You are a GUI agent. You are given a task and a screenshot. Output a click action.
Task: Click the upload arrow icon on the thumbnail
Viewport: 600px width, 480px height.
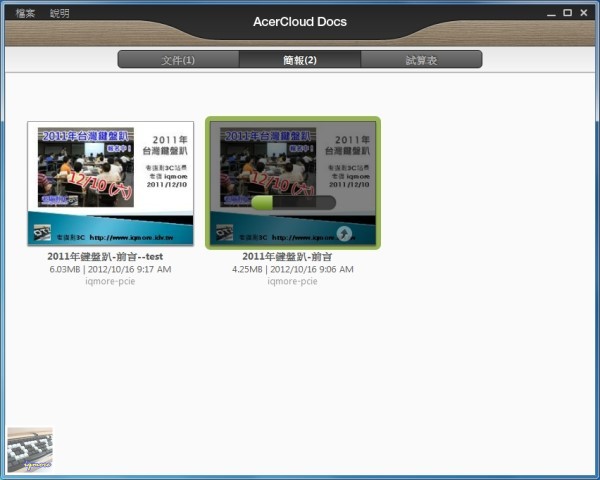[344, 233]
